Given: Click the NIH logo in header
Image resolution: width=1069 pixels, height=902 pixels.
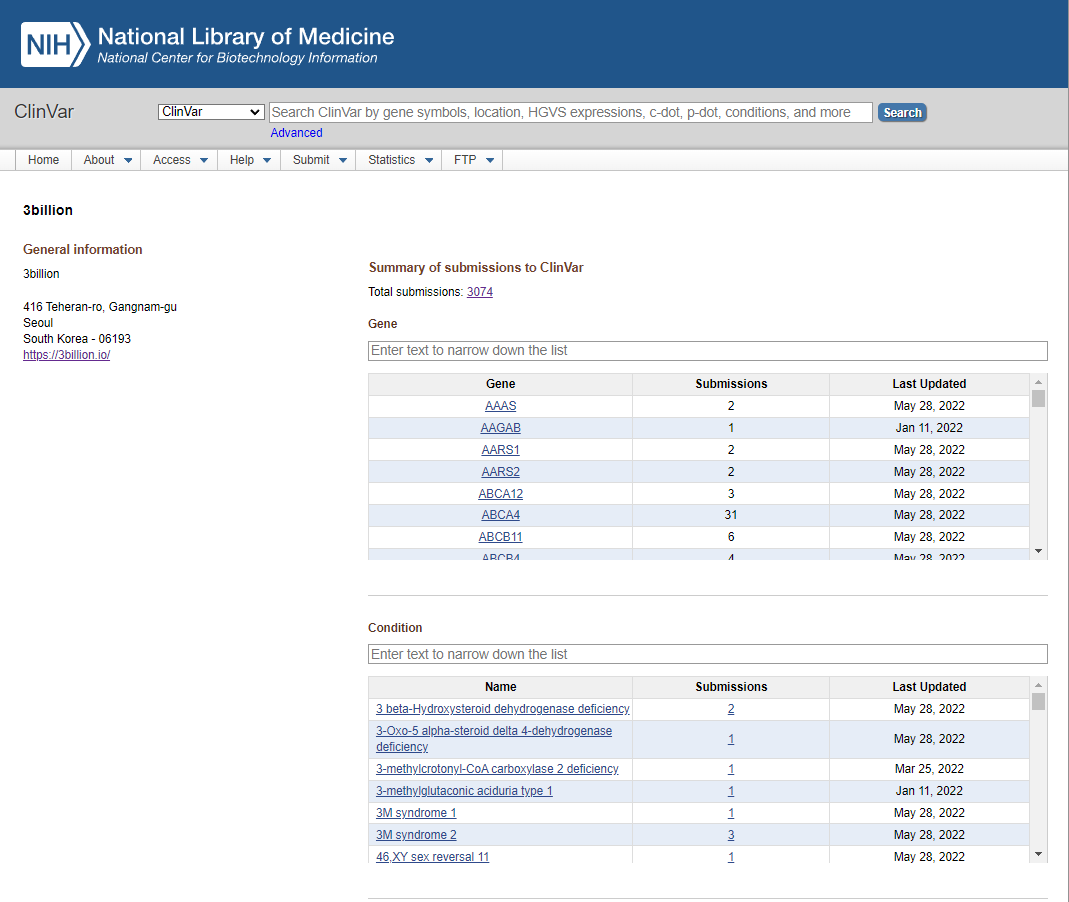Looking at the screenshot, I should pos(54,45).
